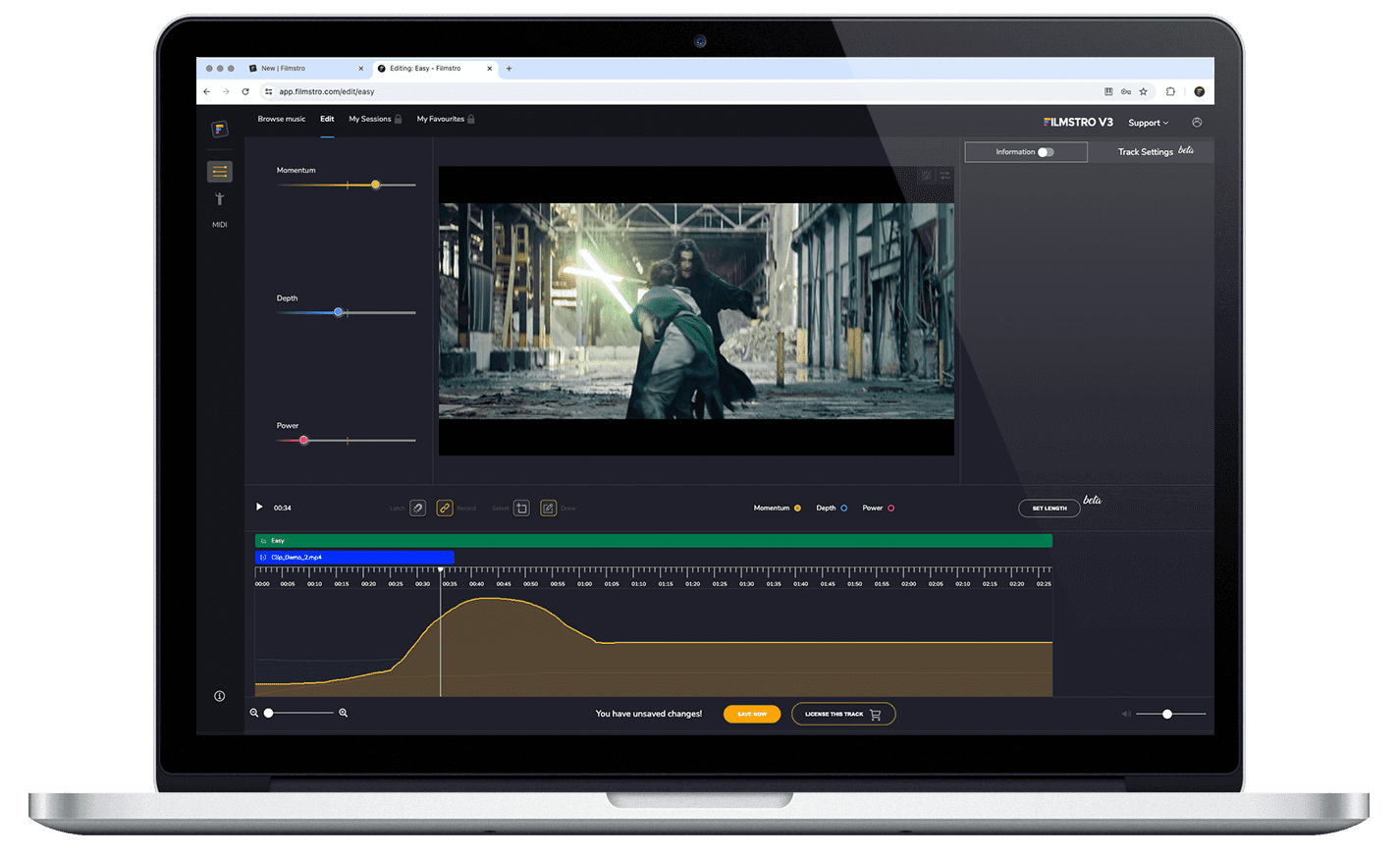
Task: Adjust the Momentum slider handle
Action: (375, 184)
